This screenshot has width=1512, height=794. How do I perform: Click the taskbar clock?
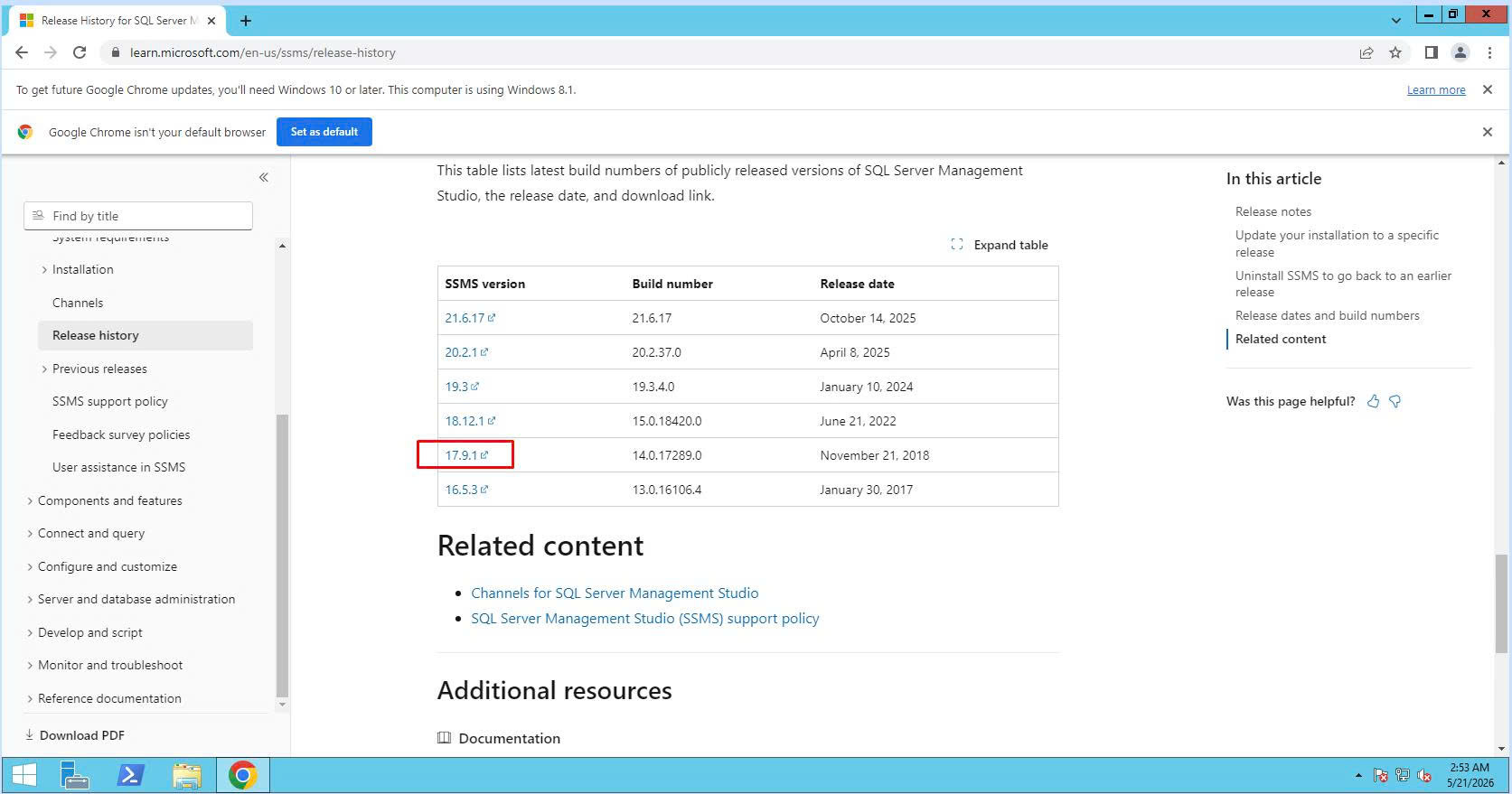tap(1469, 775)
